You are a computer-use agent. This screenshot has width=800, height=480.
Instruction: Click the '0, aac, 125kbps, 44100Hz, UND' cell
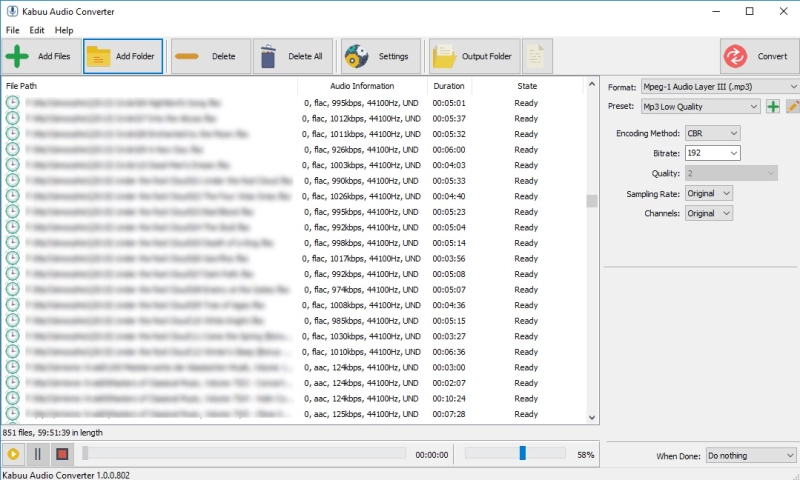[x=361, y=414]
